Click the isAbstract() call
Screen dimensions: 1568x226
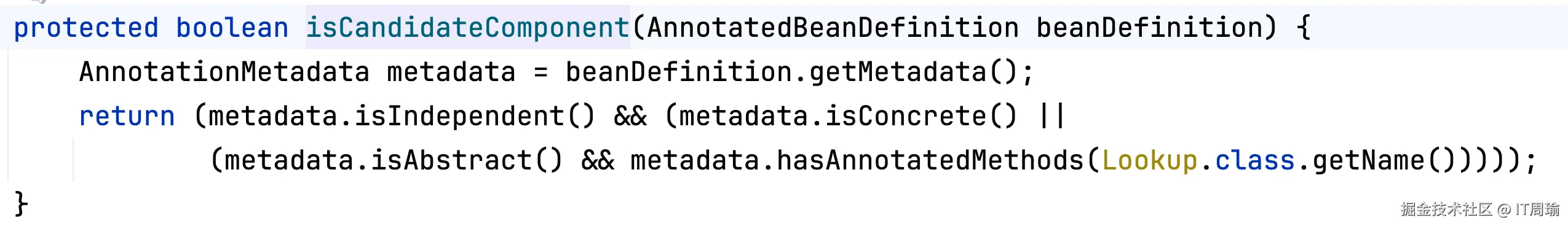467,161
